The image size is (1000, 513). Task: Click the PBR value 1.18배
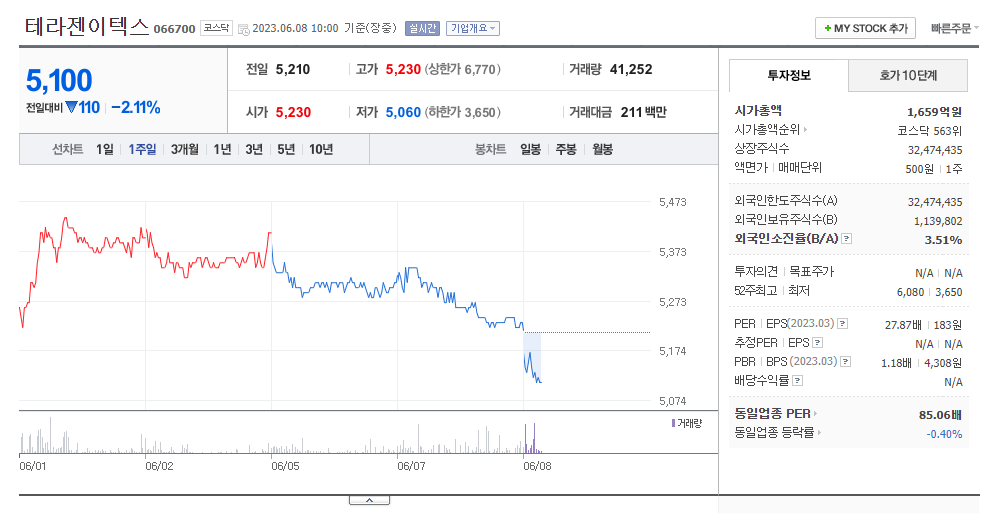896,363
